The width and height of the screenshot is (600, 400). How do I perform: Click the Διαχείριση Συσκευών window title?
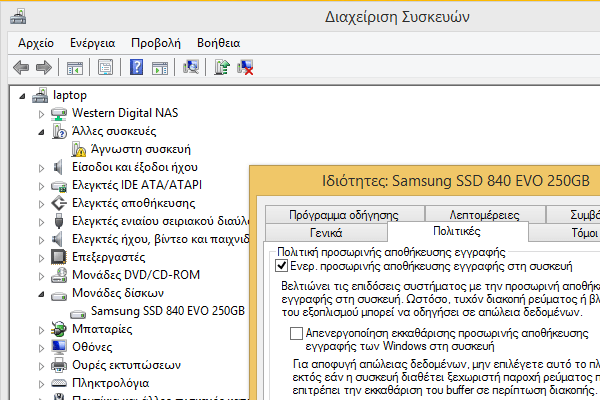click(x=397, y=17)
